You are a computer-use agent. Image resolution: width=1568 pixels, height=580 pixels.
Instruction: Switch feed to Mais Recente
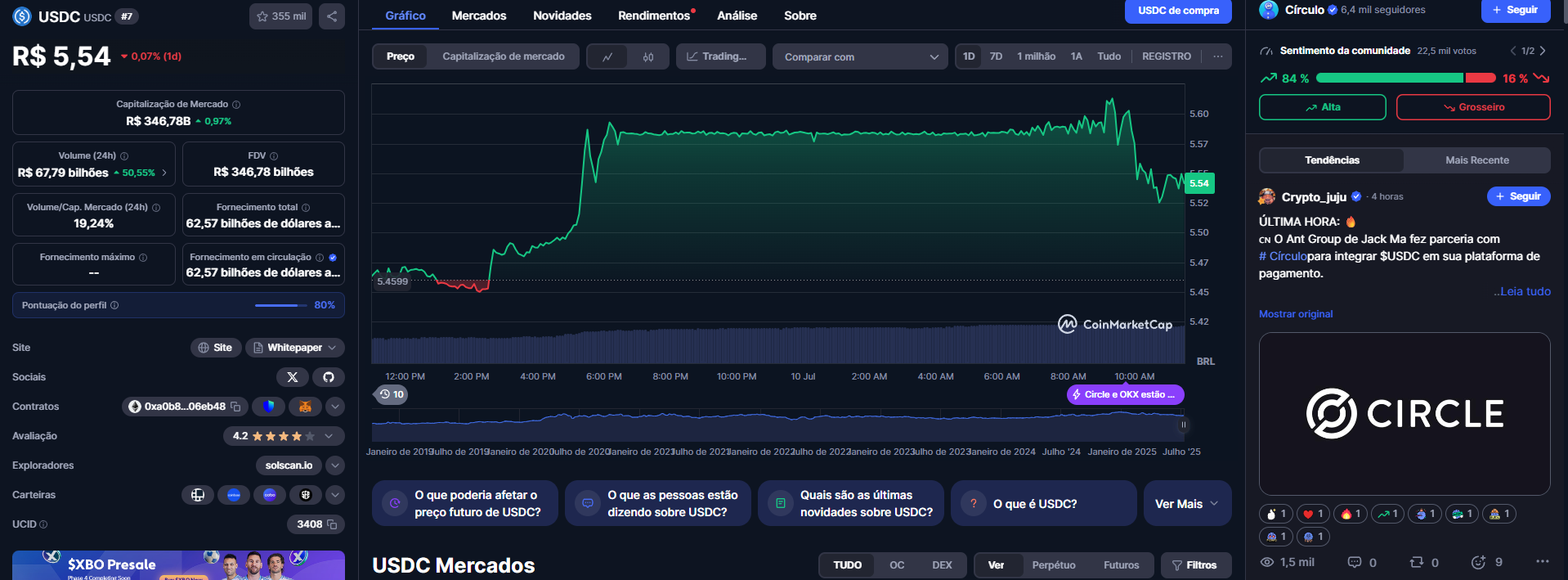point(1477,160)
